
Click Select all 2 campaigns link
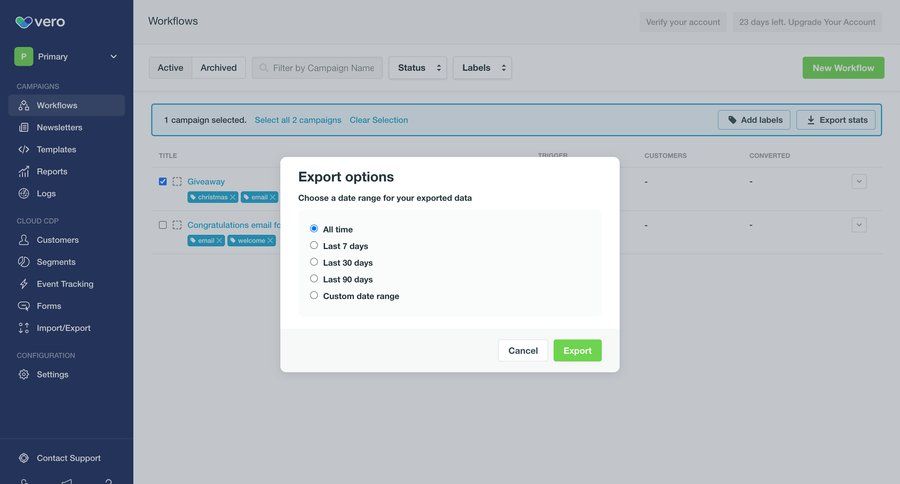298,120
